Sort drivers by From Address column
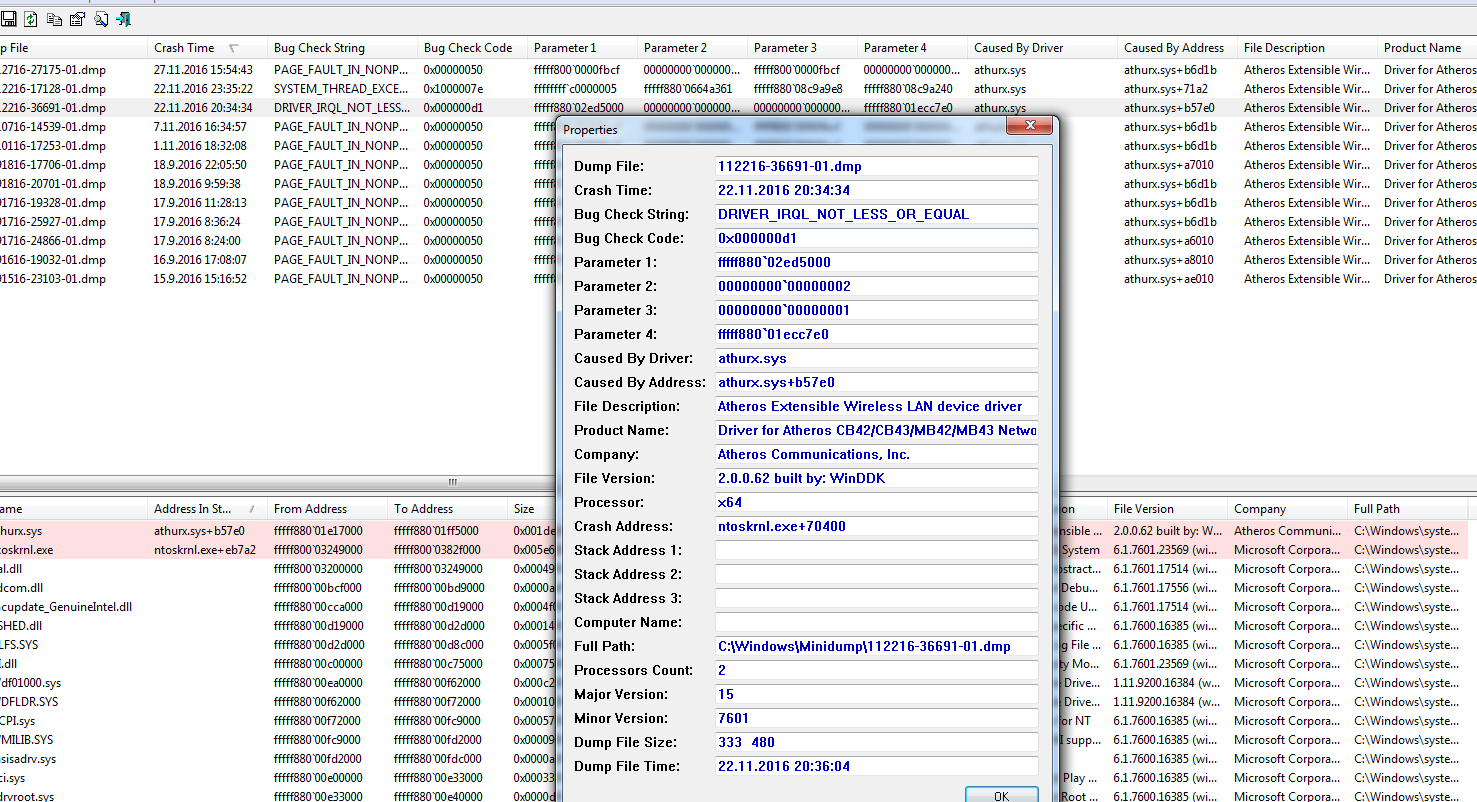 [x=328, y=509]
